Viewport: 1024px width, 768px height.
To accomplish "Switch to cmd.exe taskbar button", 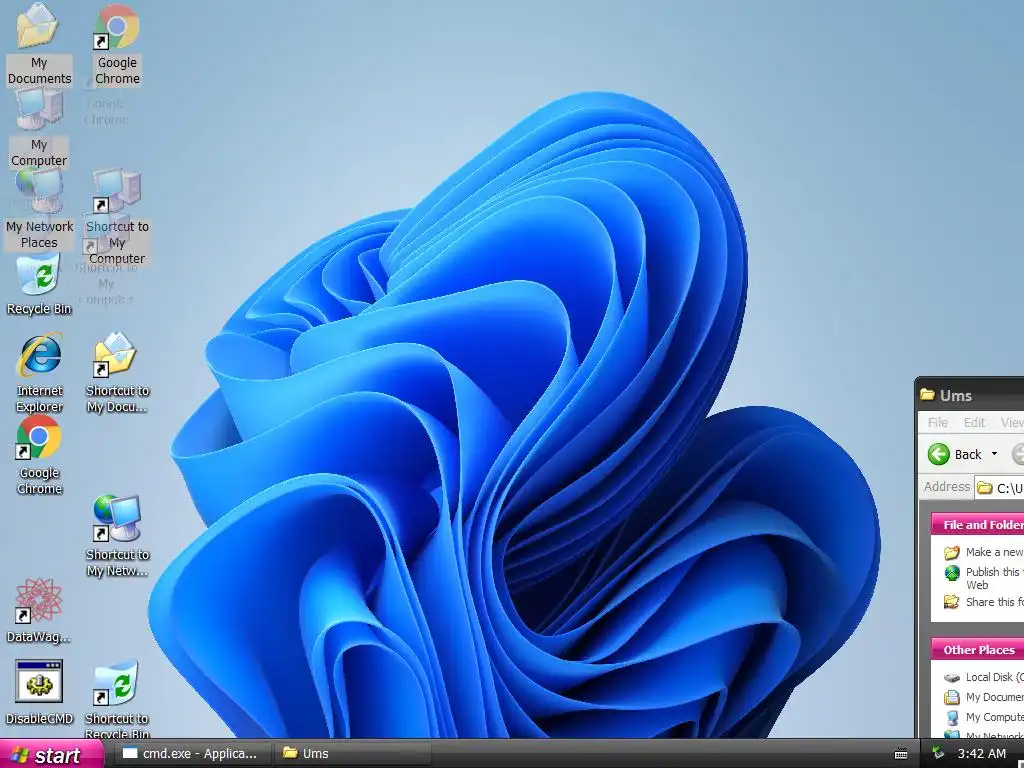I will click(192, 754).
